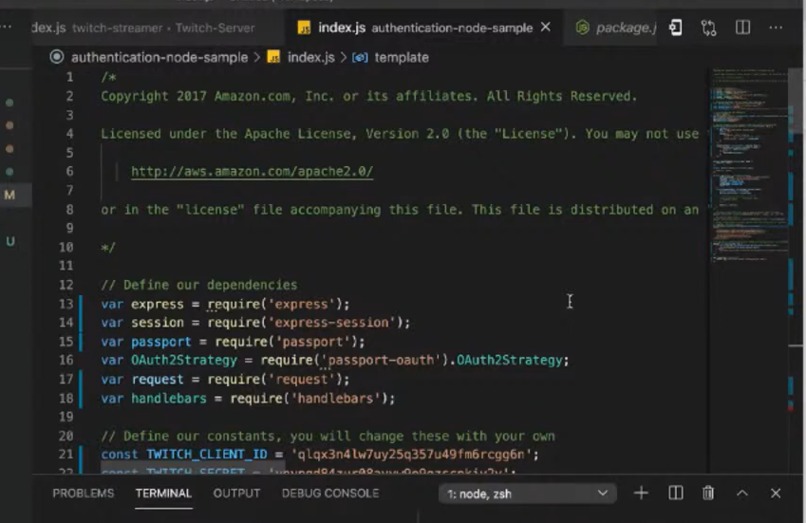The image size is (806, 523).
Task: Click the 'handlebars' variable on line 18
Action: 169,398
